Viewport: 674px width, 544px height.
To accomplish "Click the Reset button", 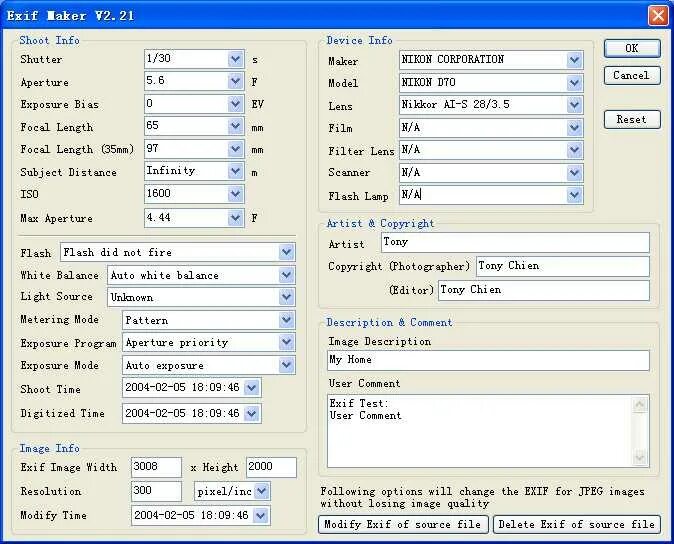I will (632, 119).
